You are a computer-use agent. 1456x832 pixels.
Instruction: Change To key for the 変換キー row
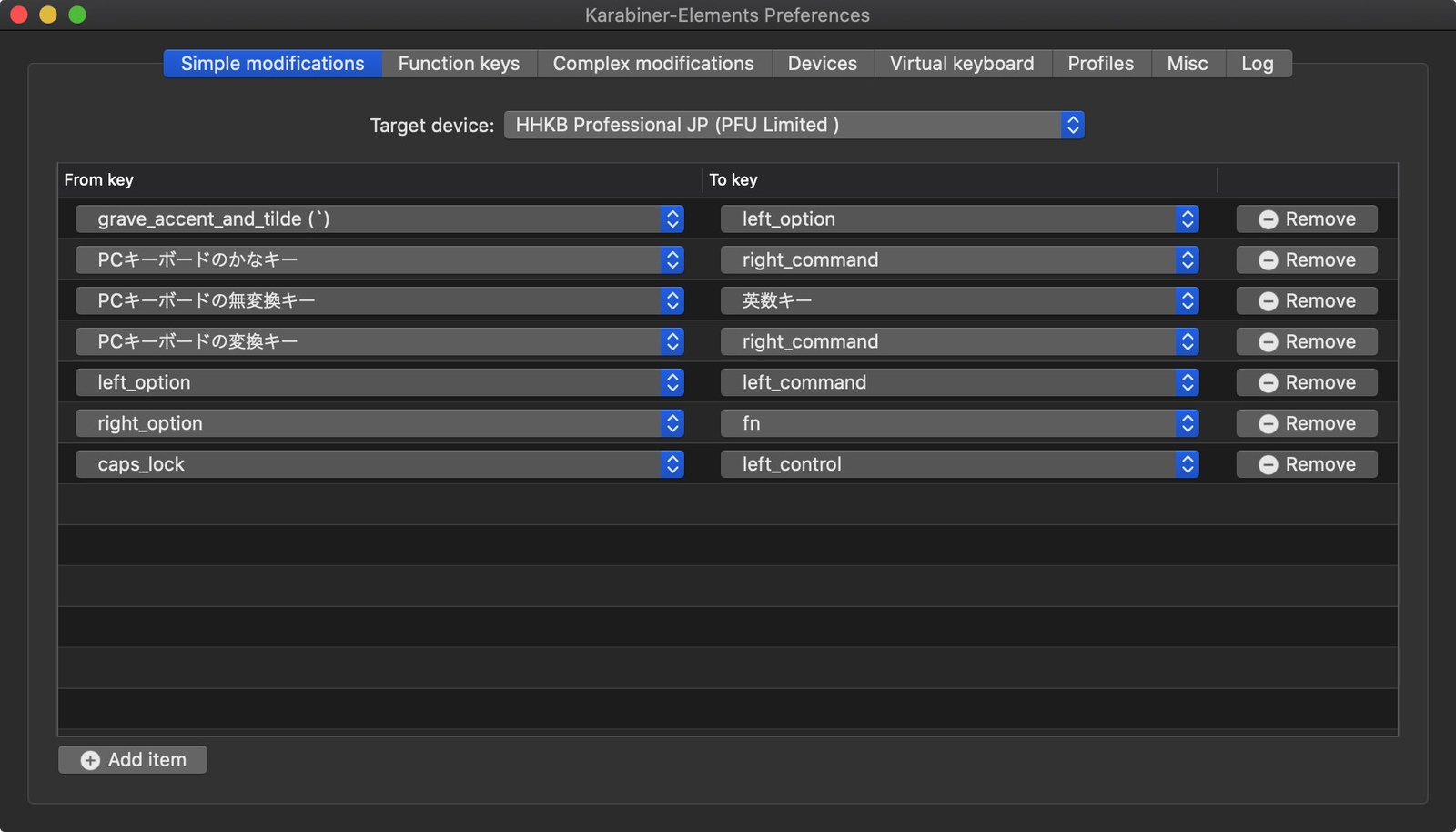coord(959,341)
